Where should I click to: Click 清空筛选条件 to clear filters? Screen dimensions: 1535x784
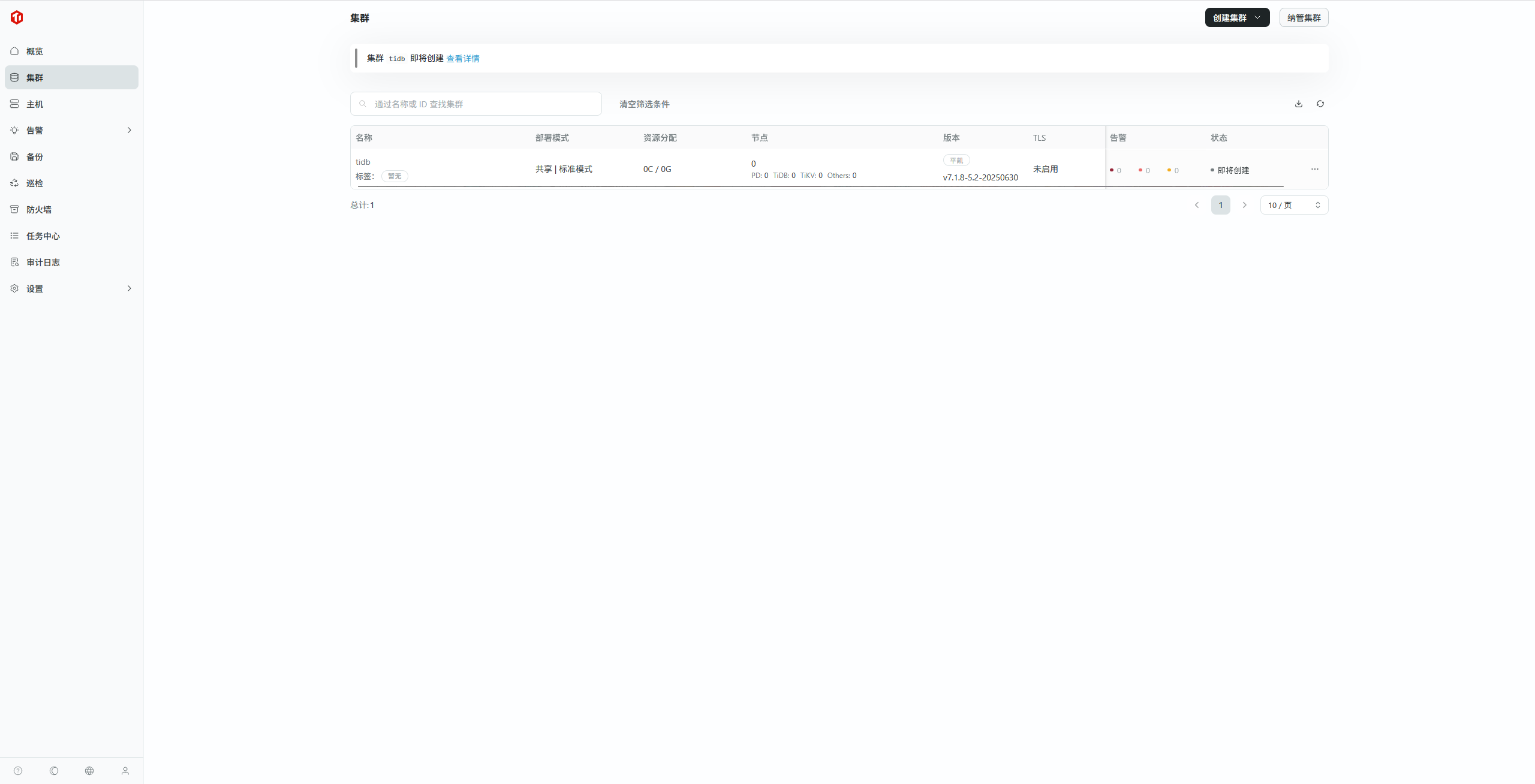(x=644, y=104)
